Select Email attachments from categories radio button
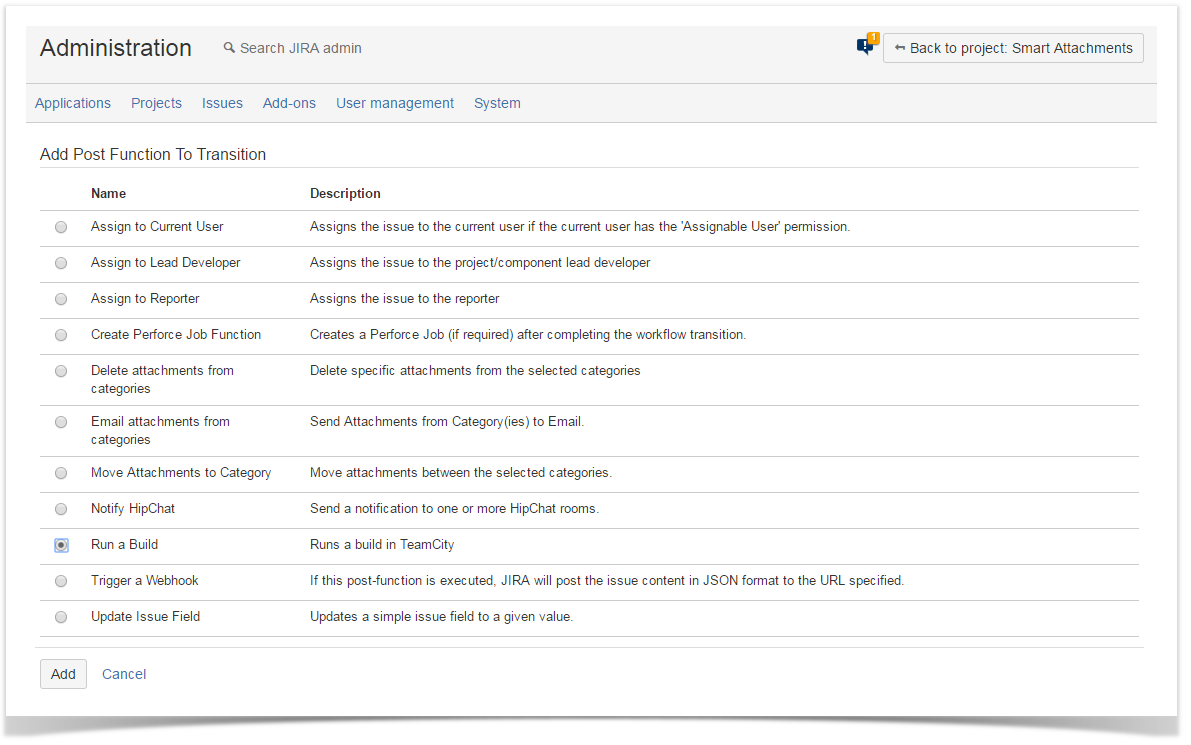The height and width of the screenshot is (745, 1191). (x=61, y=422)
